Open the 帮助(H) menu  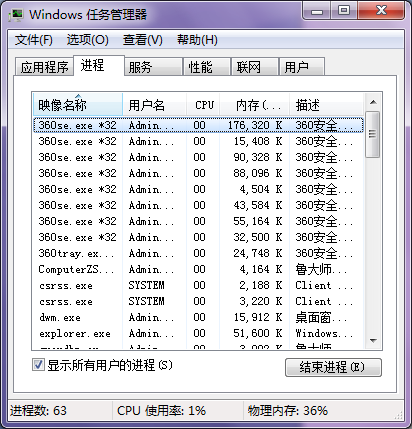click(197, 40)
